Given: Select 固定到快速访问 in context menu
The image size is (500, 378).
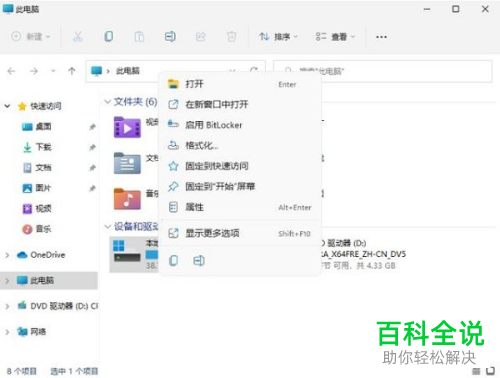Looking at the screenshot, I should tap(240, 166).
